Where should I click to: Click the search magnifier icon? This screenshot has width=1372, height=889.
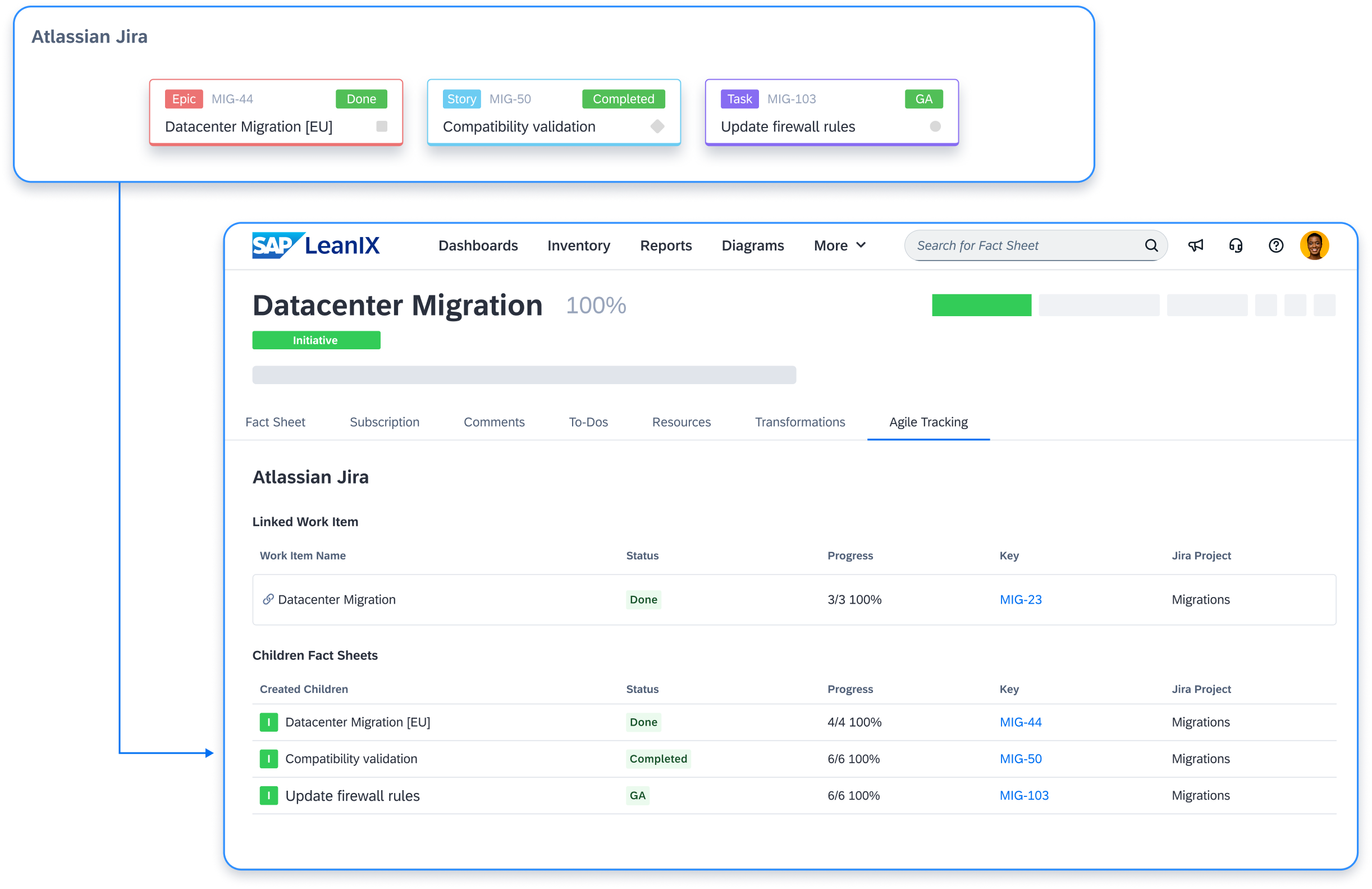1151,245
